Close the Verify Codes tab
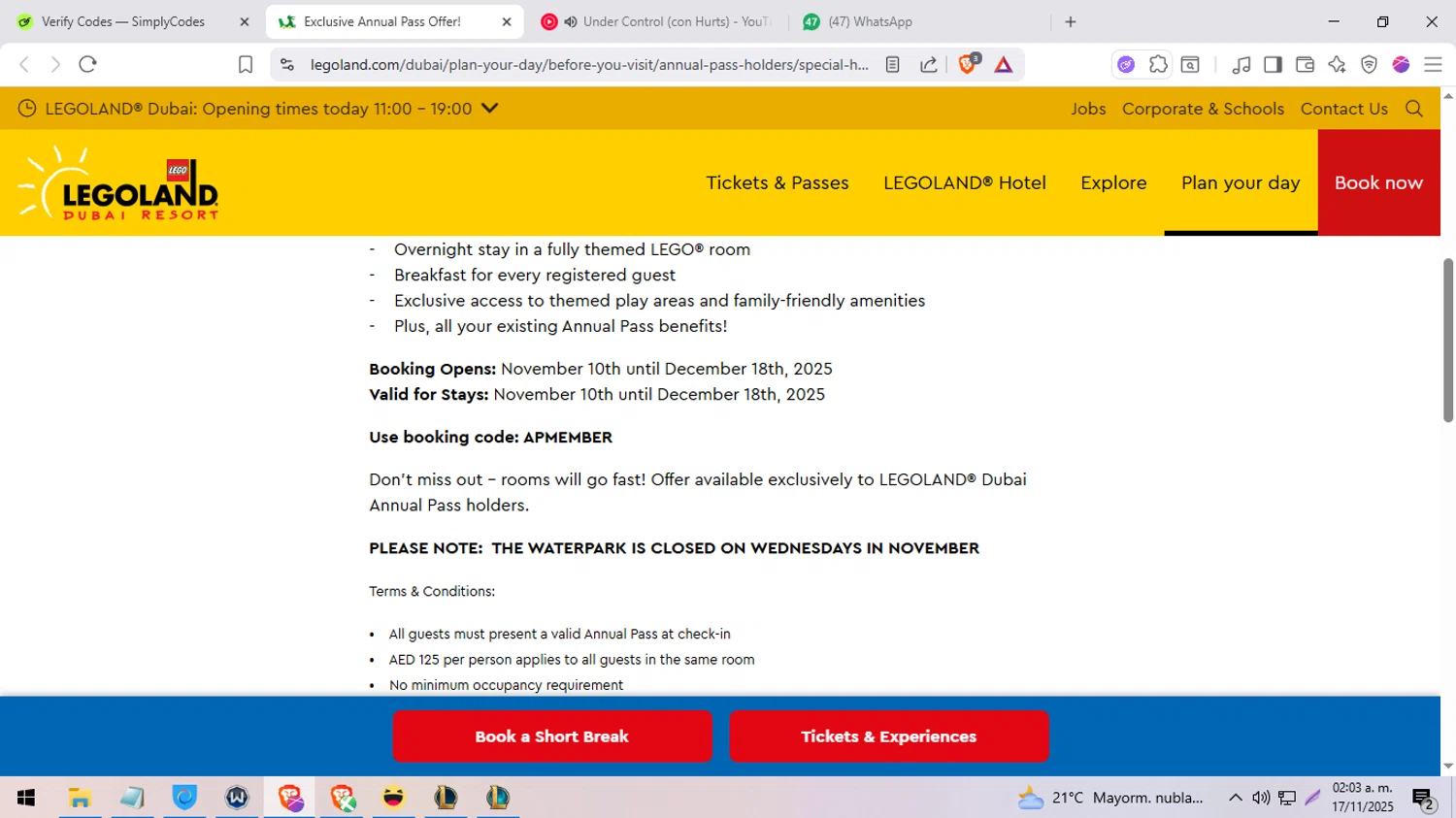 [245, 21]
